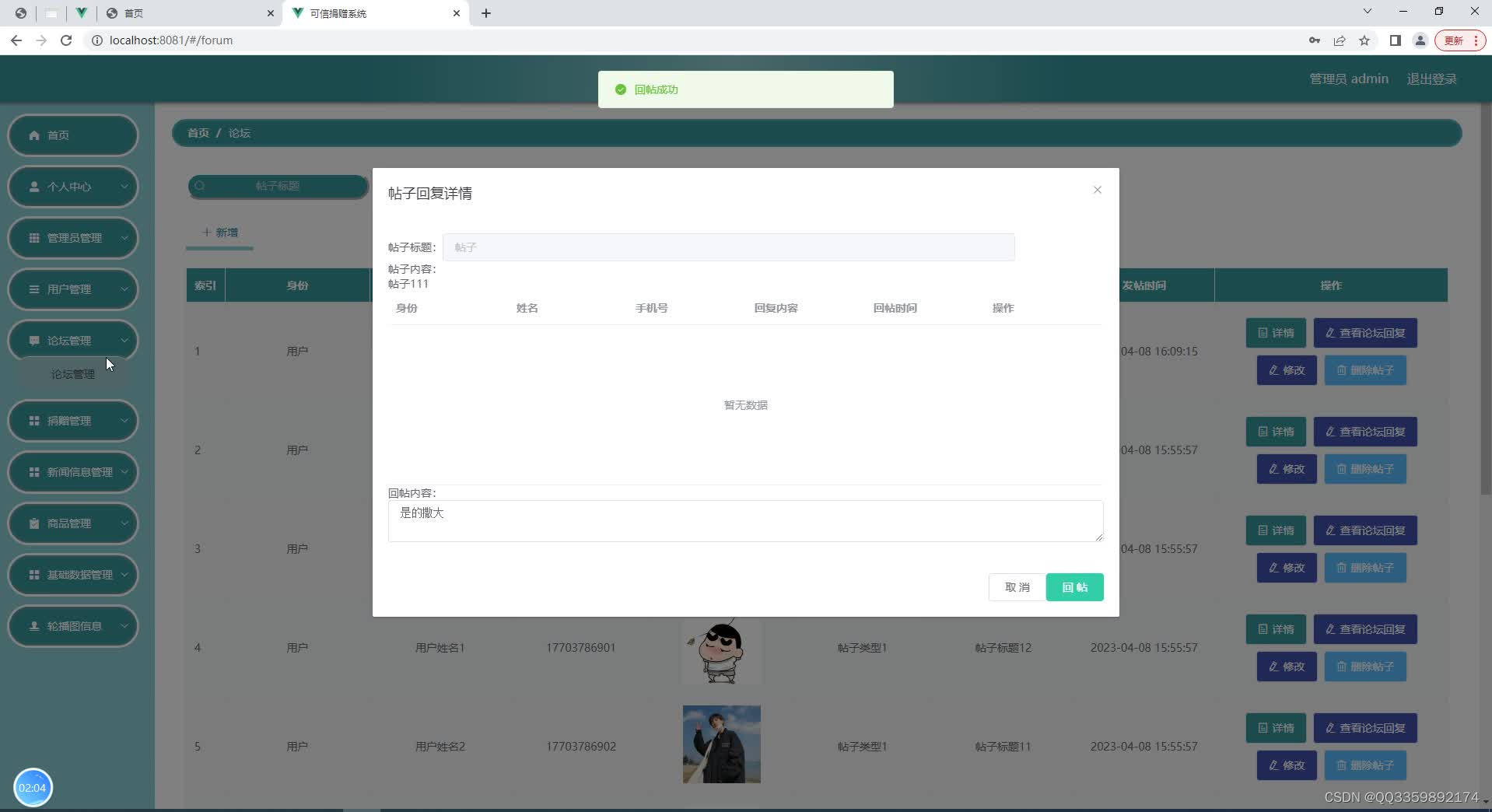Viewport: 1492px width, 812px height.
Task: Click the person icon beside 个人中心
Action: coord(34,187)
